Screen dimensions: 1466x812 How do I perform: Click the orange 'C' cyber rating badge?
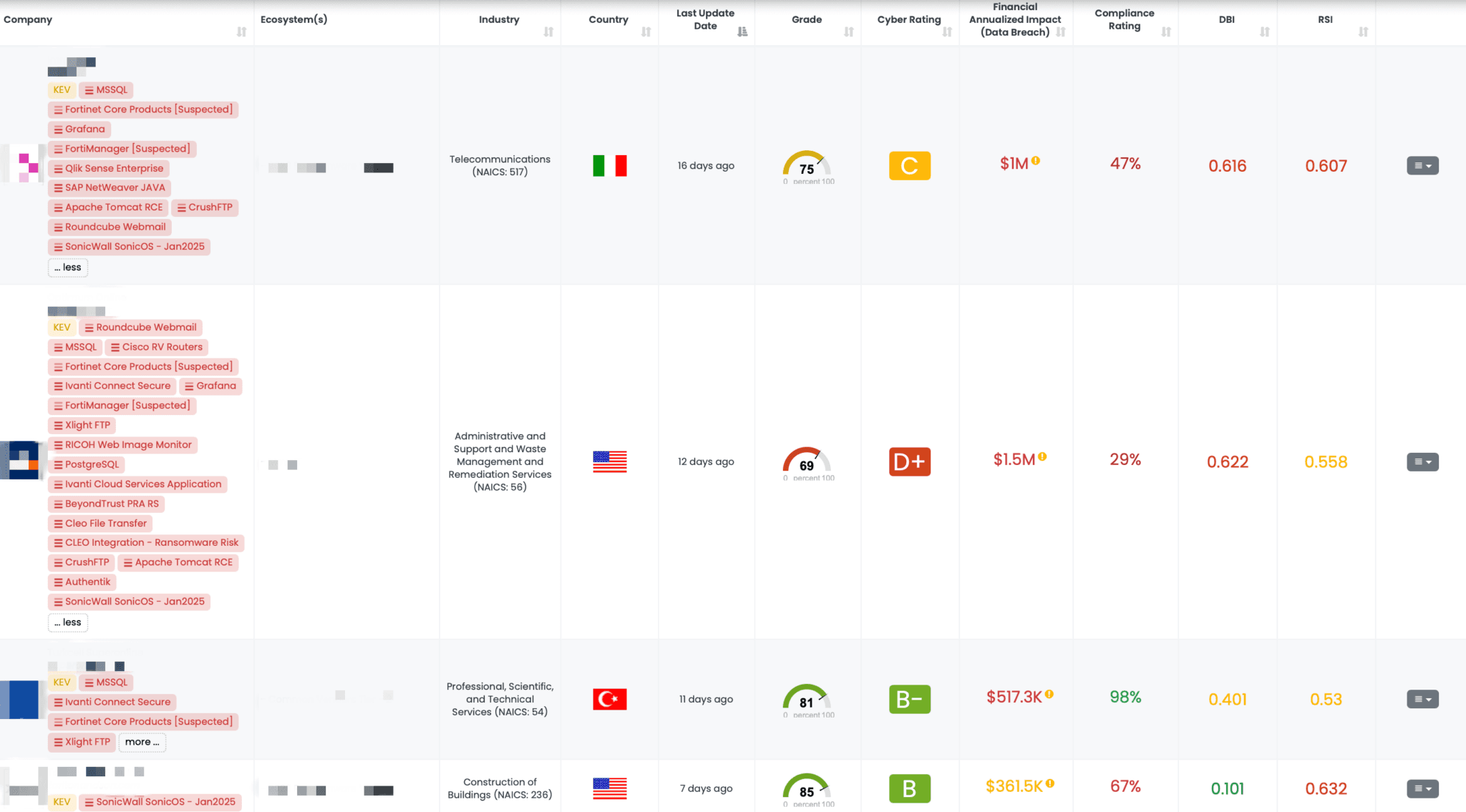909,165
